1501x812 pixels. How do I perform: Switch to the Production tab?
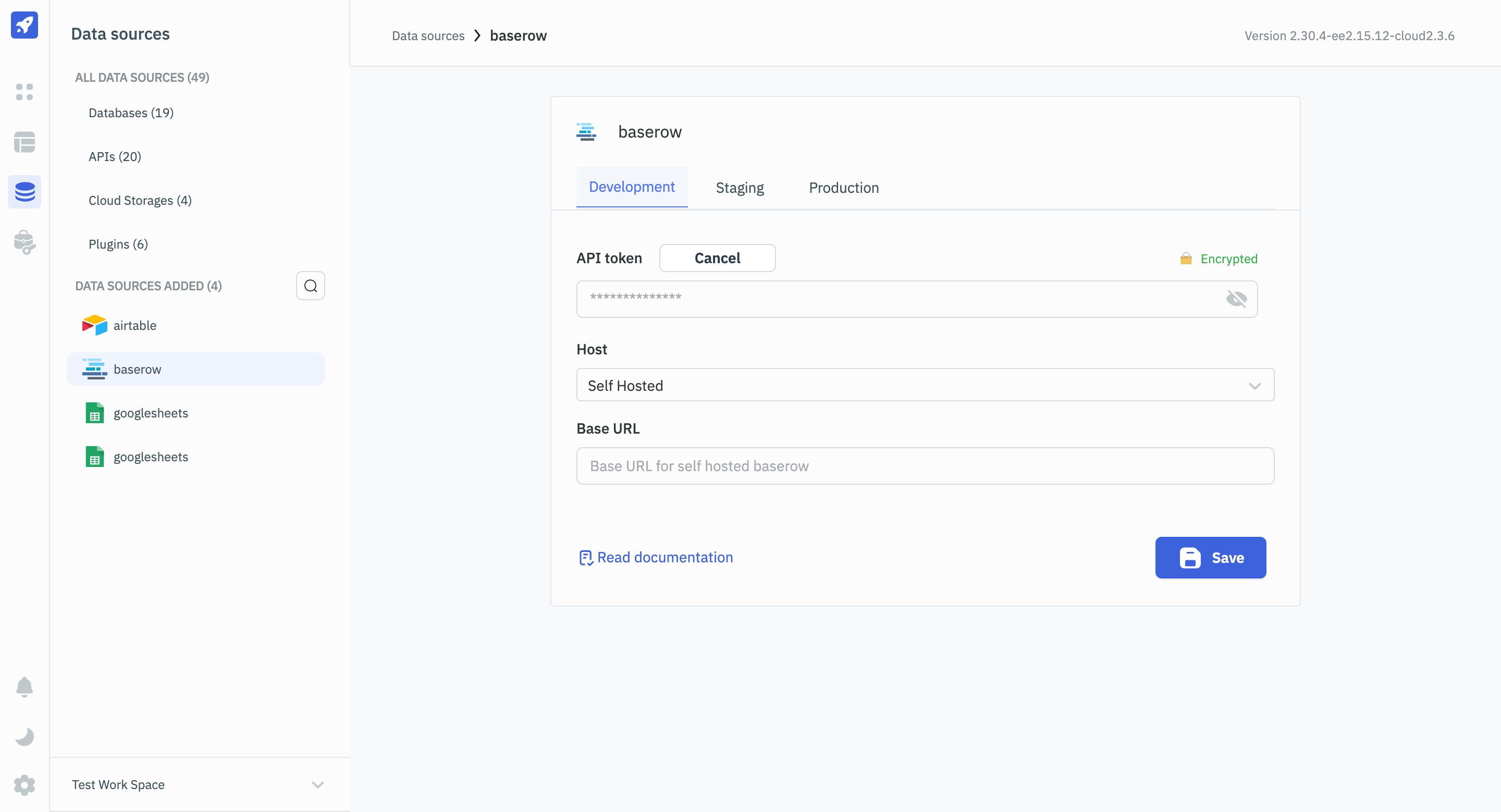click(843, 188)
